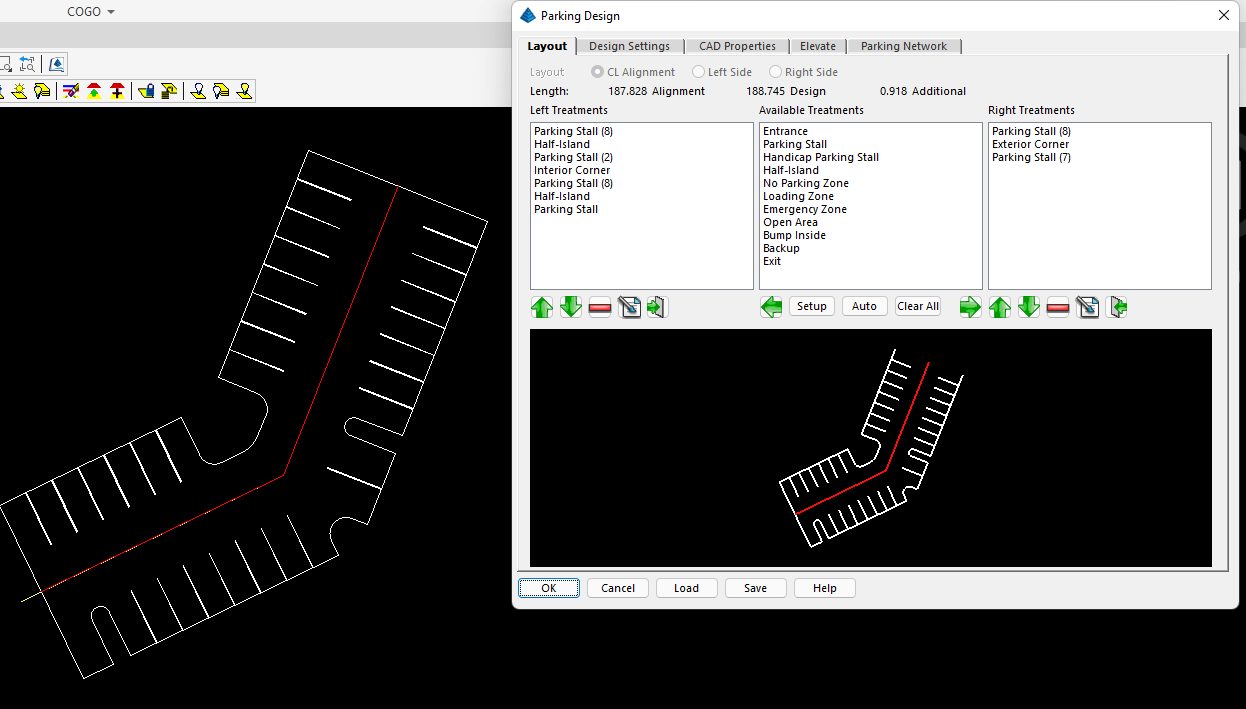The width and height of the screenshot is (1246, 709).
Task: Click the blue padlock lock layer icon
Action: pos(146,91)
